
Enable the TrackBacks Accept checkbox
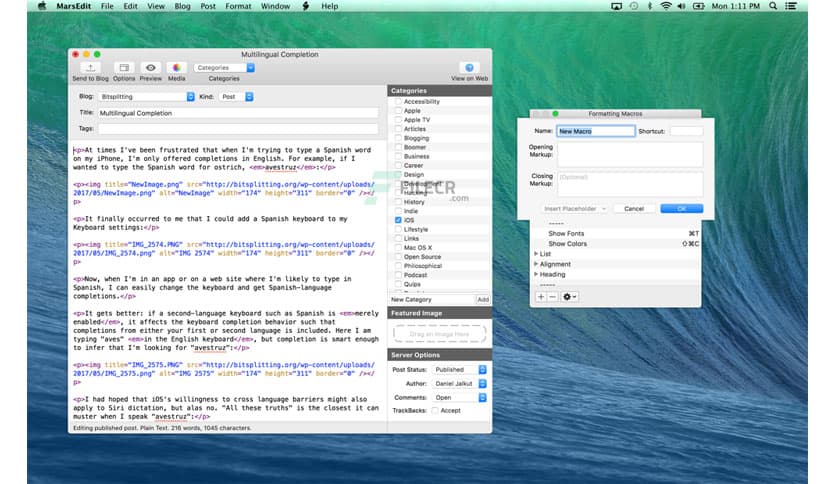click(433, 410)
